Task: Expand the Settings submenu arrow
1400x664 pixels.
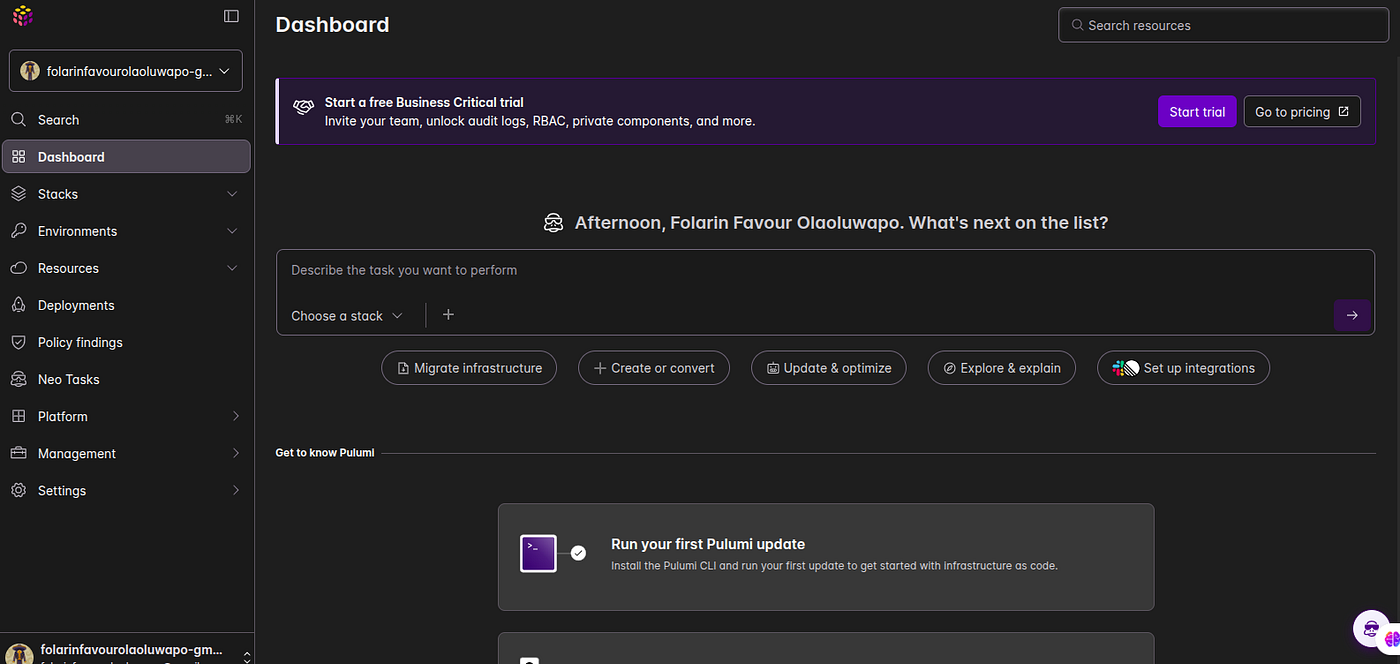Action: tap(236, 490)
